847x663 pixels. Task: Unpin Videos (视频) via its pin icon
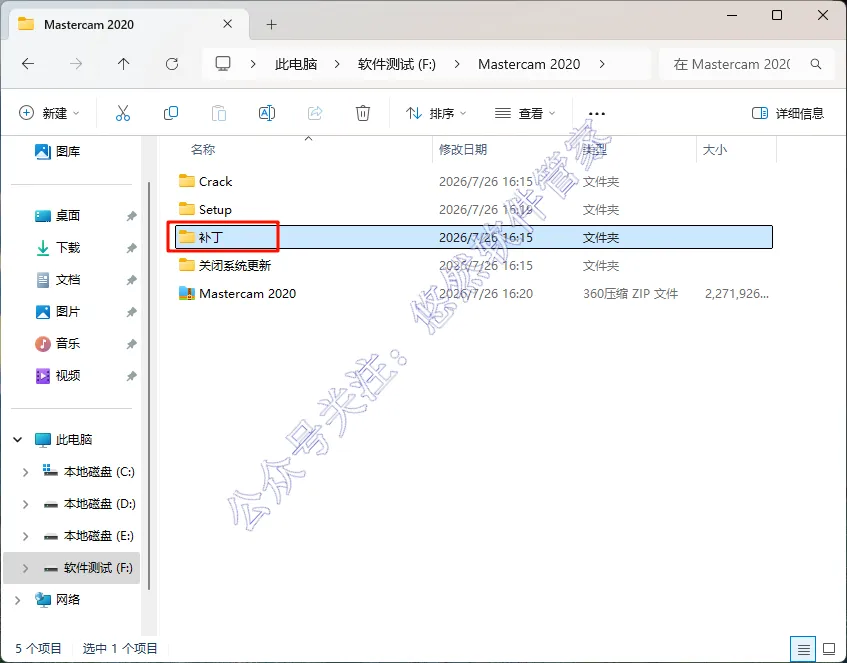point(131,376)
